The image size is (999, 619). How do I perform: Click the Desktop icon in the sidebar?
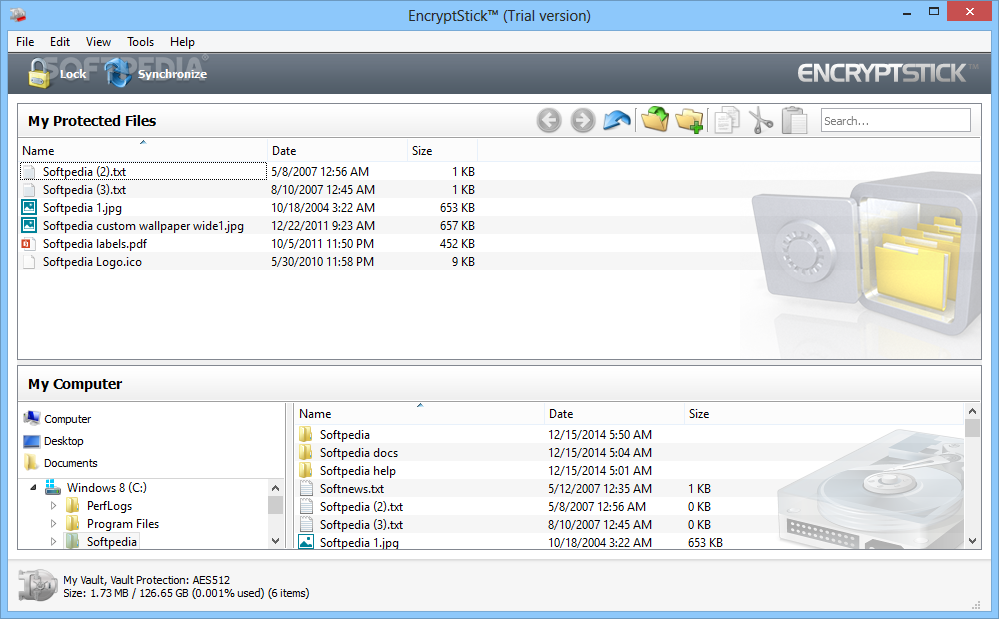tap(32, 441)
